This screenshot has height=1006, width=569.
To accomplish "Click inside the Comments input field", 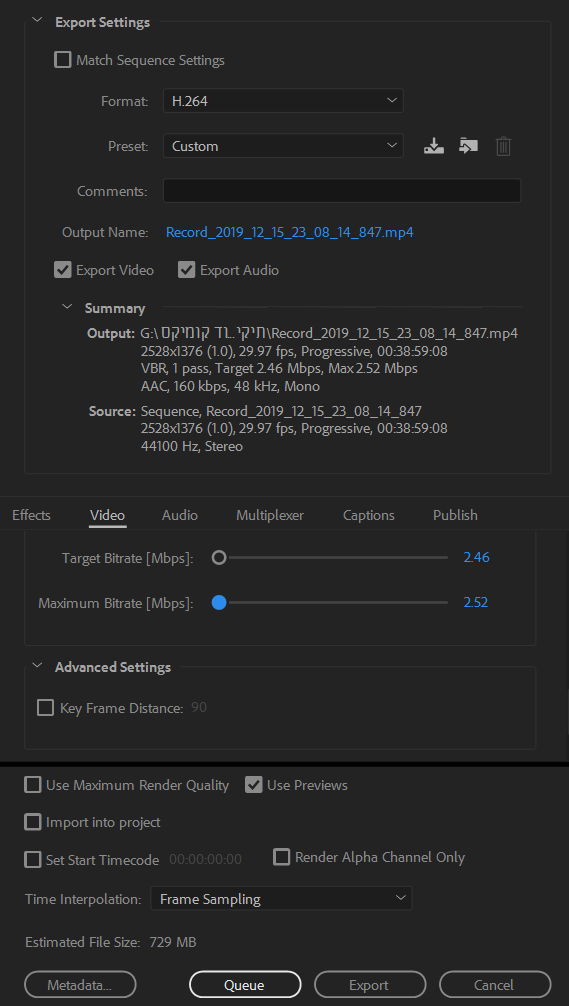I will 342,191.
